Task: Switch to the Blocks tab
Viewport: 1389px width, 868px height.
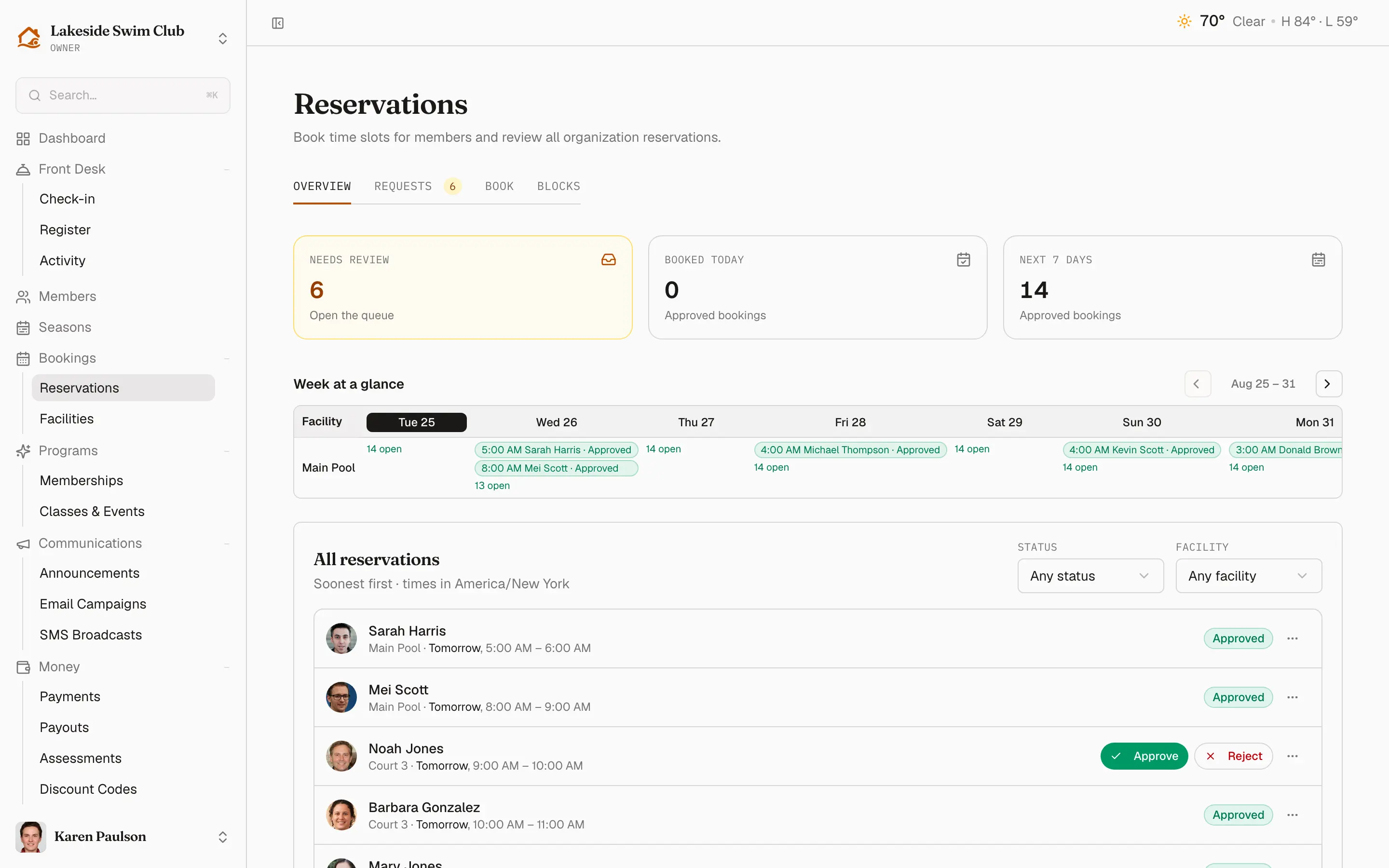Action: [558, 187]
